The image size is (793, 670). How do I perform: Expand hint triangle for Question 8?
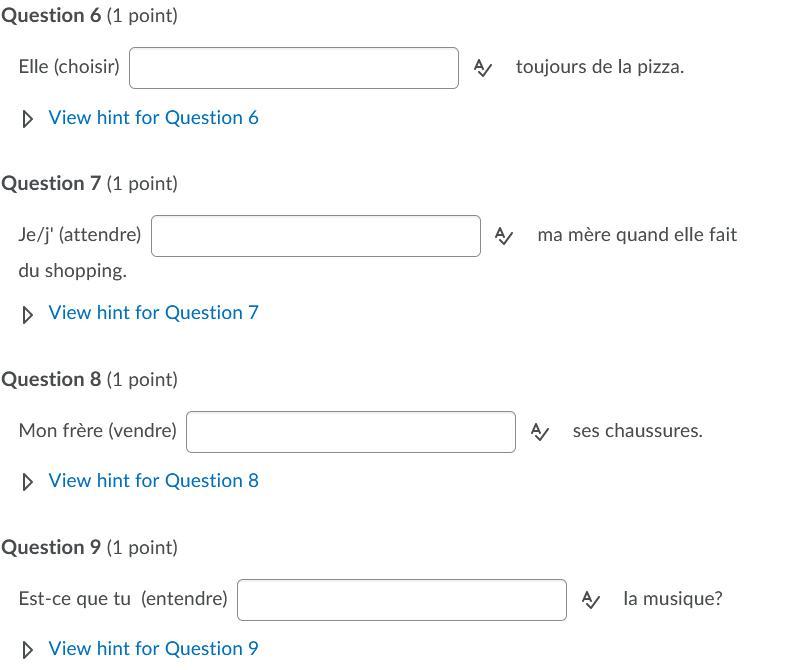point(28,482)
